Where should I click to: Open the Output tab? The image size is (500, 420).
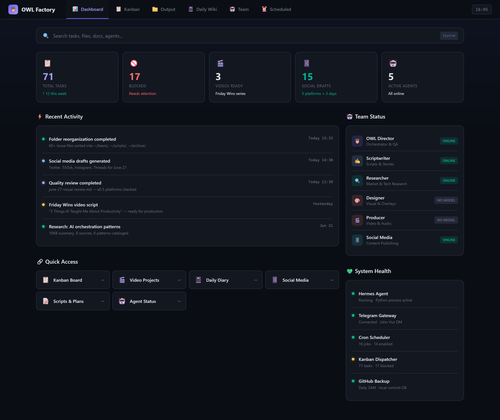164,9
